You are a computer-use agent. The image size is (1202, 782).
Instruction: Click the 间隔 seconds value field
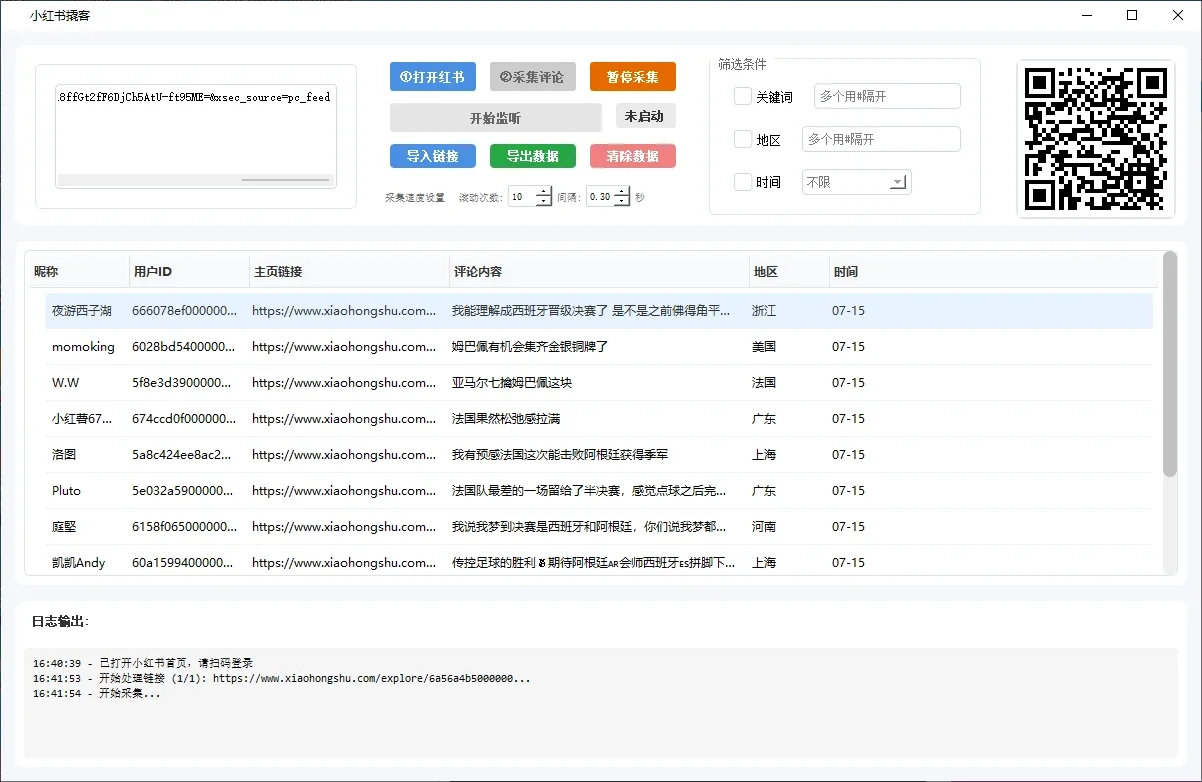600,197
